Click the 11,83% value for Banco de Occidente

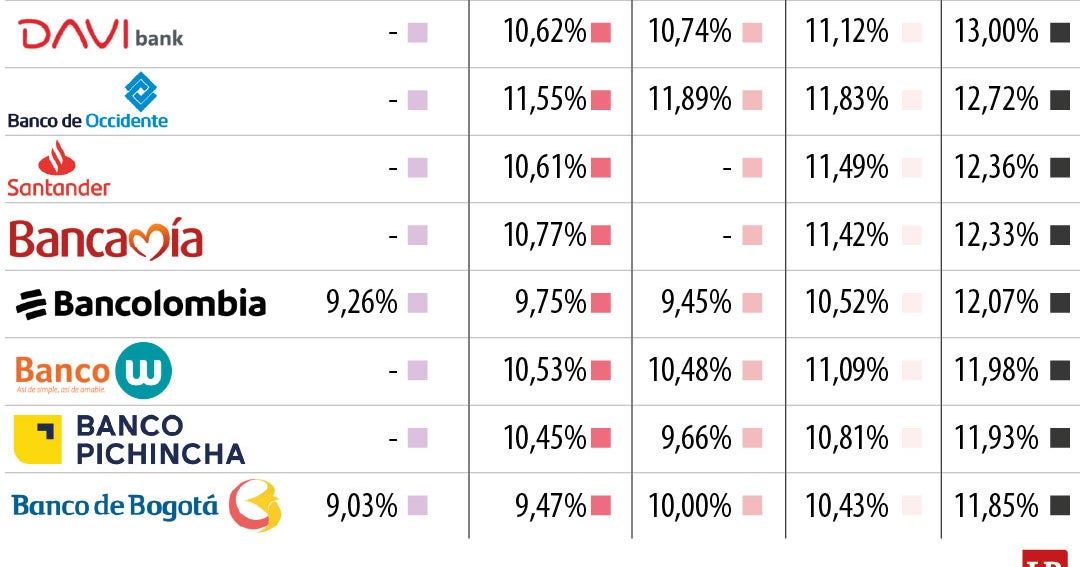[x=846, y=100]
